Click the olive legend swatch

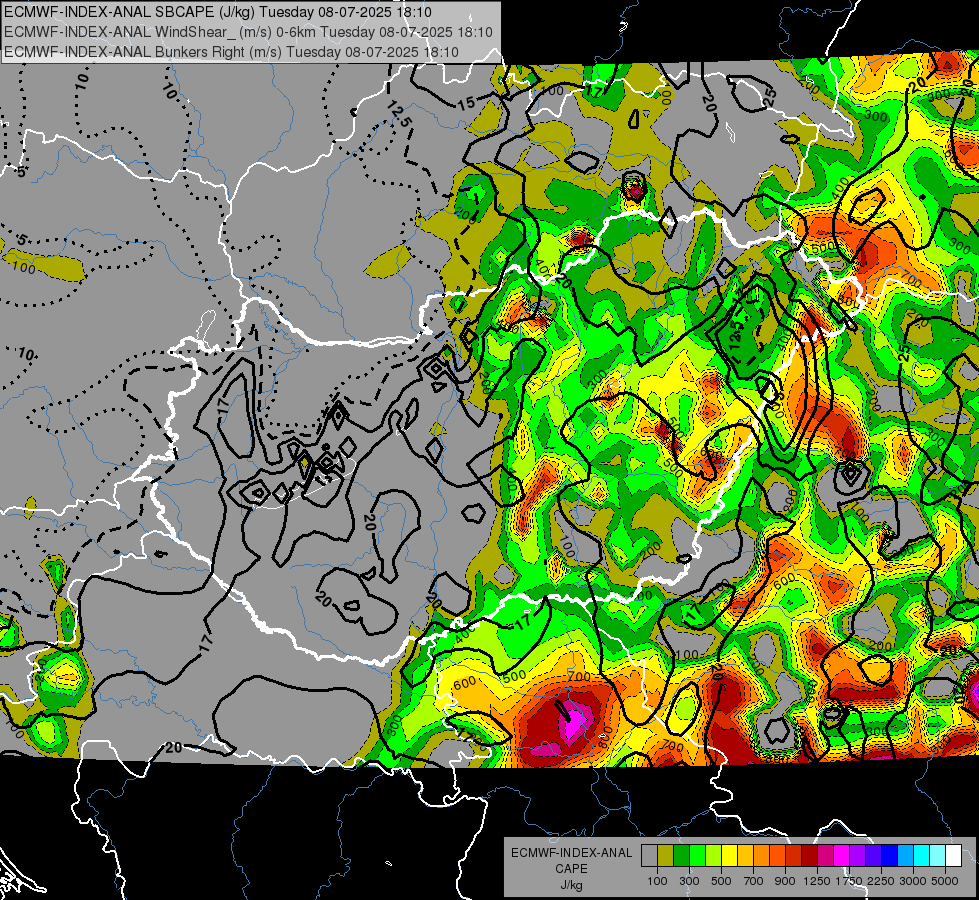pos(666,855)
